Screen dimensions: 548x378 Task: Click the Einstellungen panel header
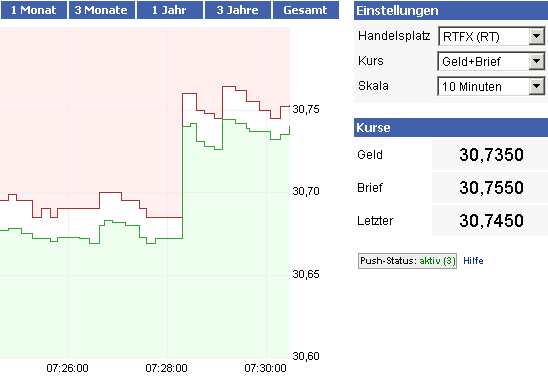coord(451,10)
